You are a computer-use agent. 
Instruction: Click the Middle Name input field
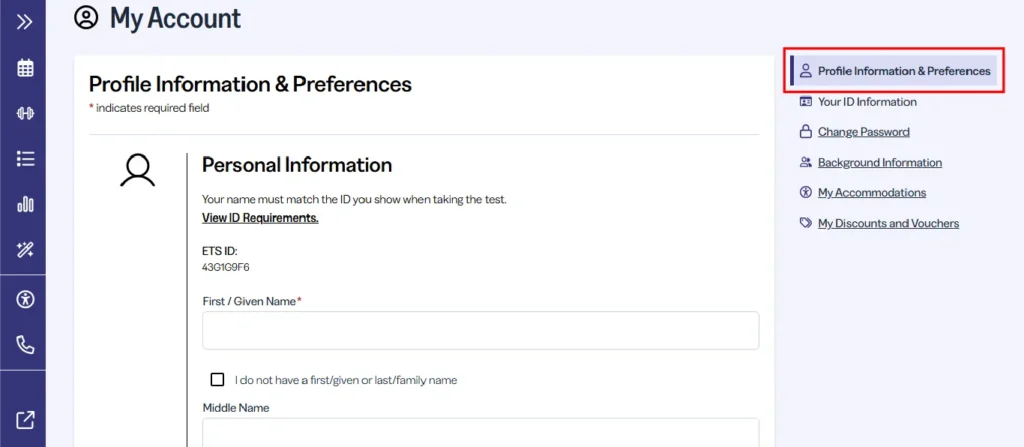pos(480,434)
